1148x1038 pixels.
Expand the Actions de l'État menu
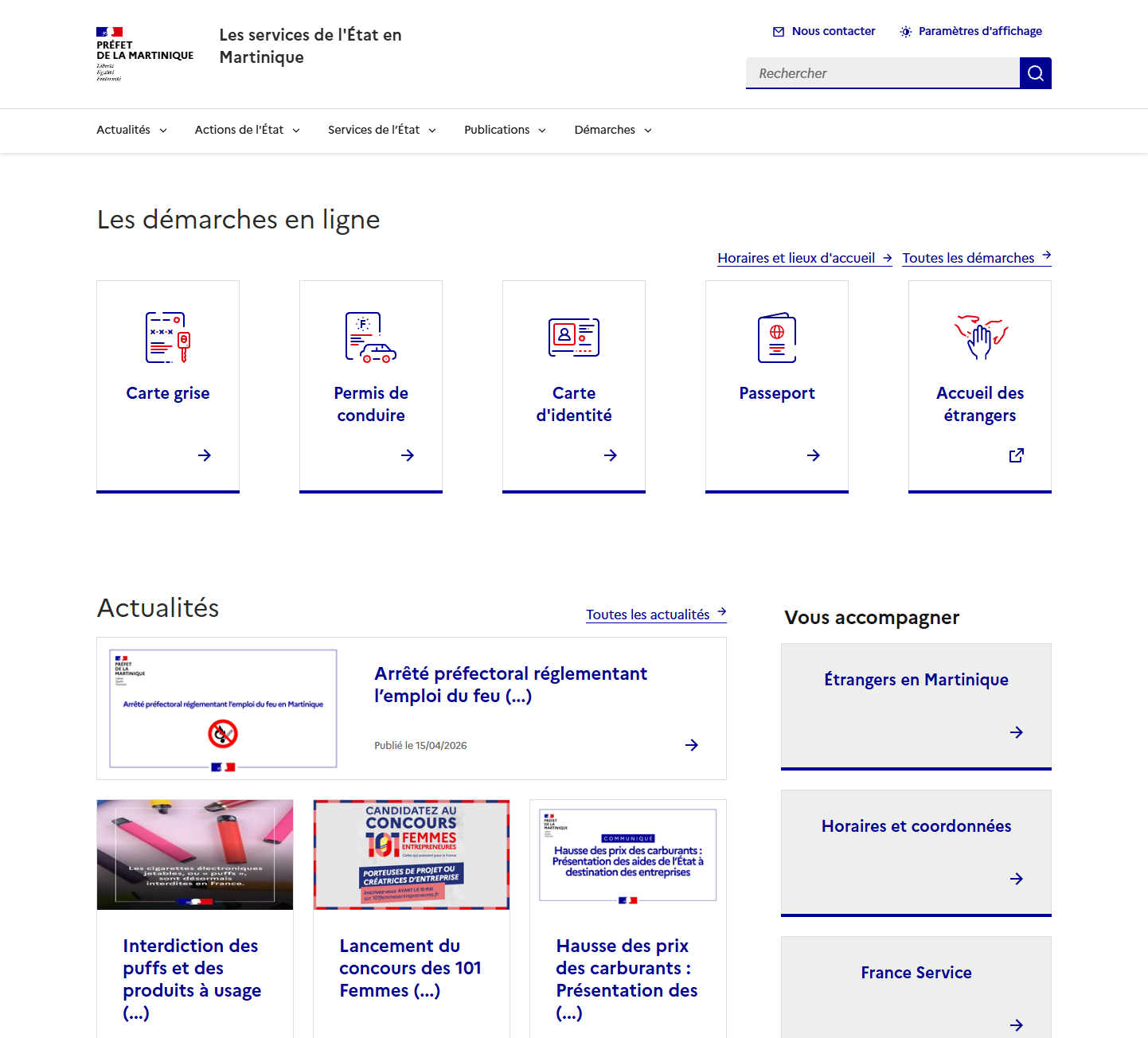248,130
